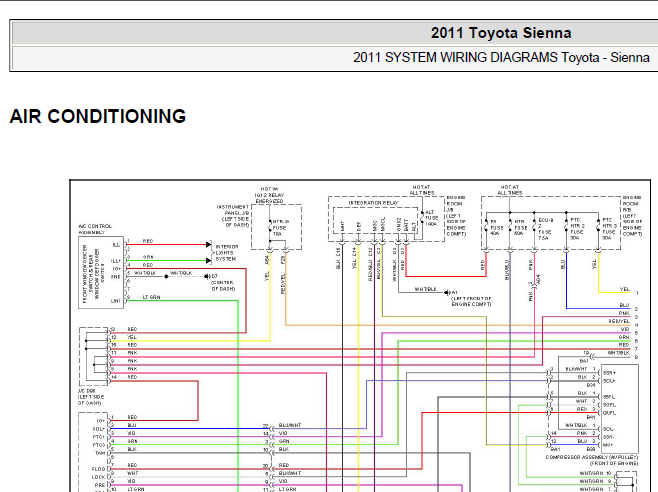
Task: Click the 'BLK/WHT' label at compressor SSR+
Action: pos(576,369)
